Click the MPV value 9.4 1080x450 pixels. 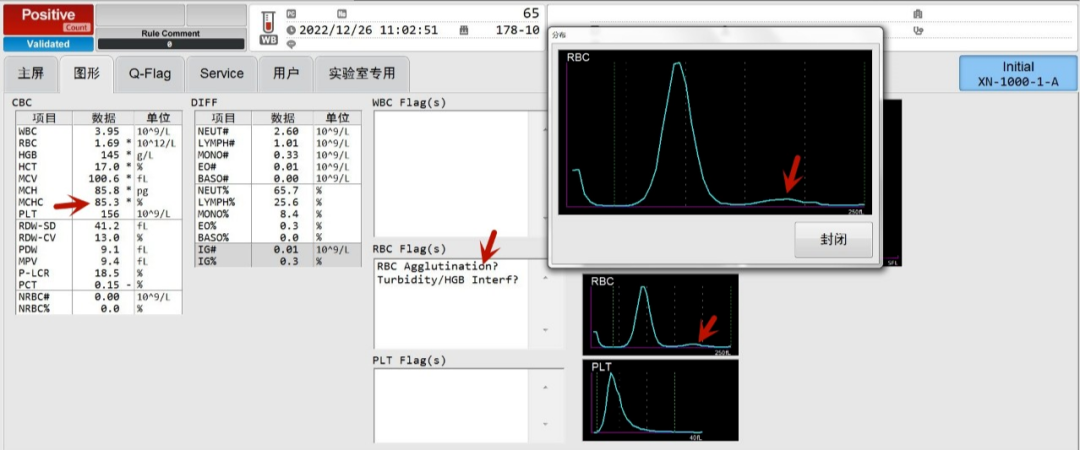110,261
